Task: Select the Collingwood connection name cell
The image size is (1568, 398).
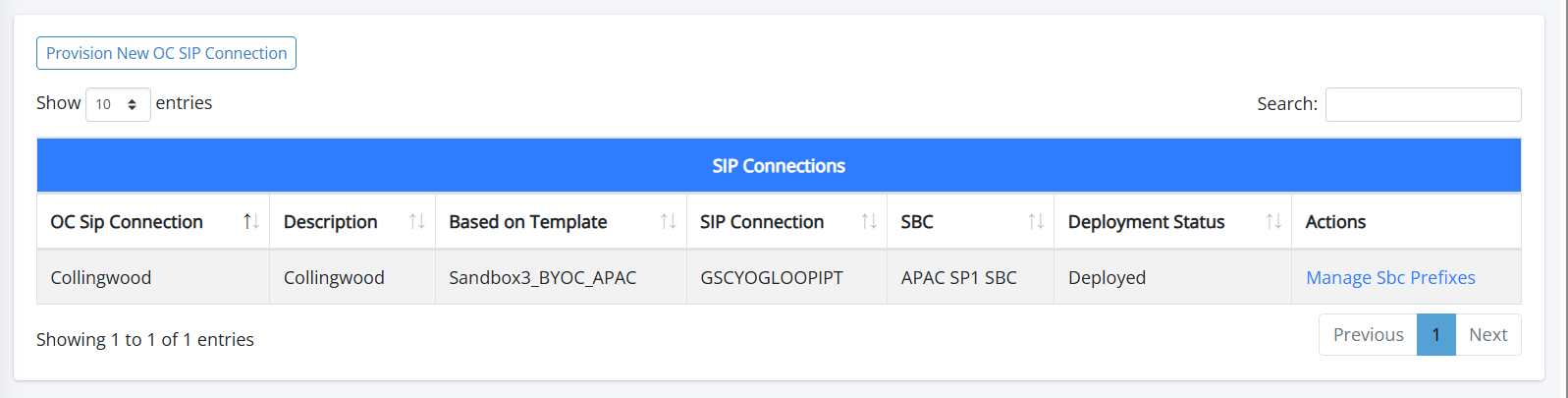Action: click(x=101, y=278)
